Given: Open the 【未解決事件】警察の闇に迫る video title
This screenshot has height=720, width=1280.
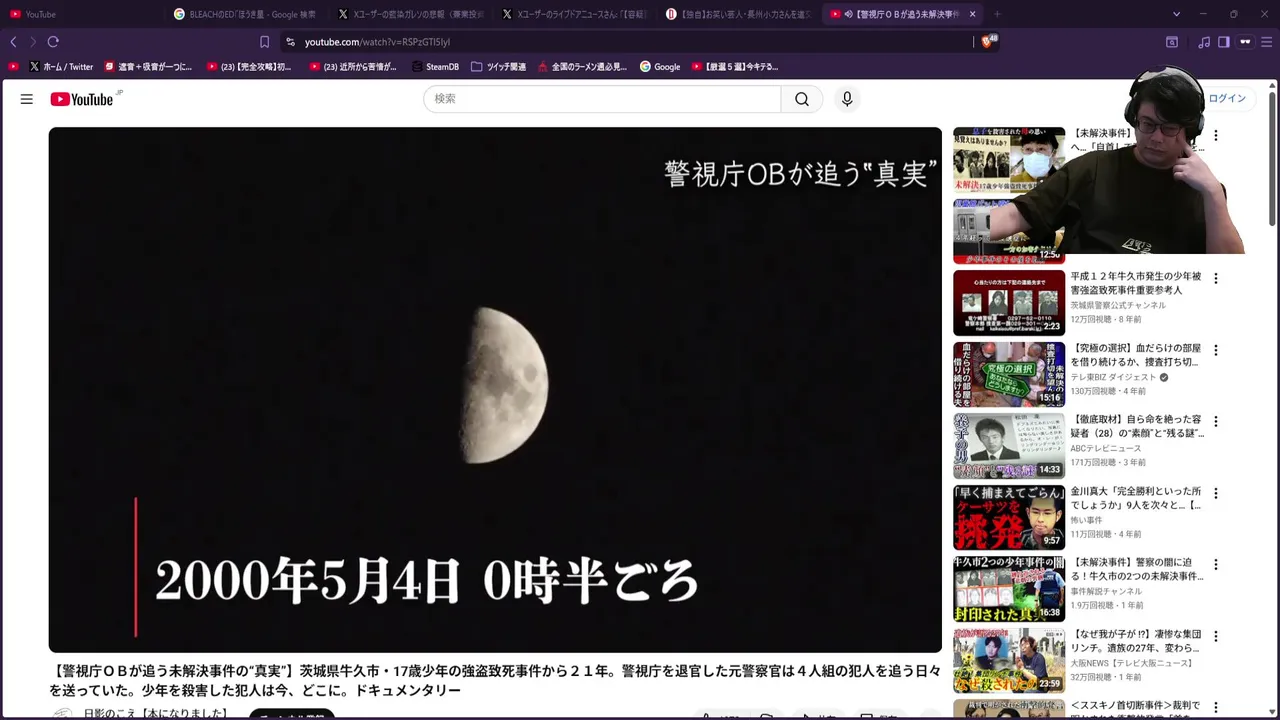Looking at the screenshot, I should [1137, 570].
